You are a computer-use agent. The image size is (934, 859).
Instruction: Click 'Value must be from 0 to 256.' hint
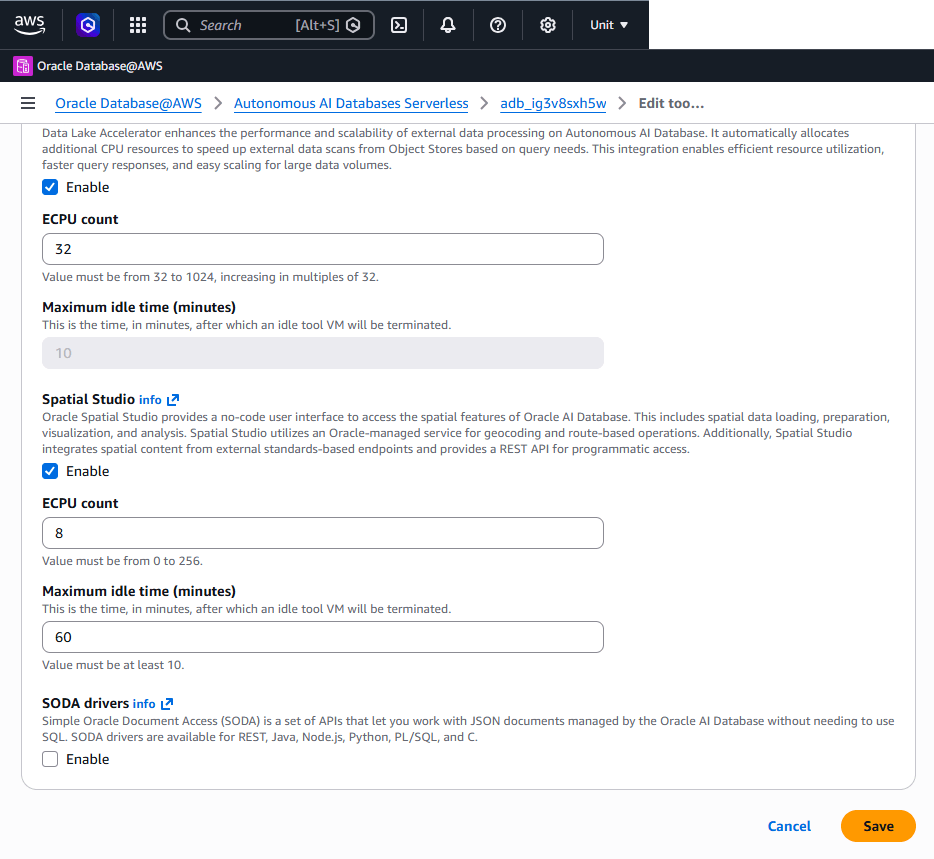pyautogui.click(x=122, y=561)
